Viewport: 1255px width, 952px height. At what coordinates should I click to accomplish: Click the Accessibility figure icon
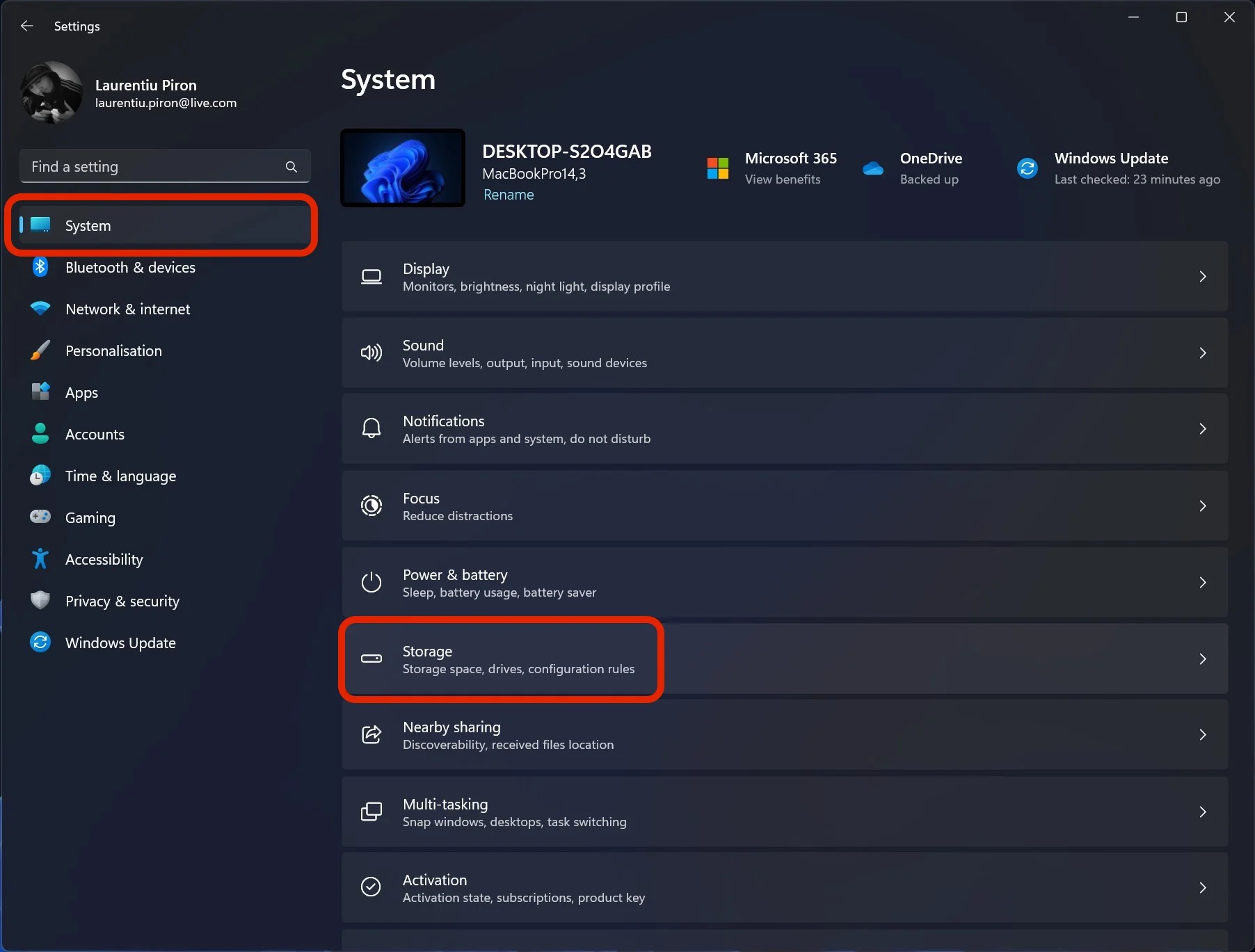tap(40, 558)
